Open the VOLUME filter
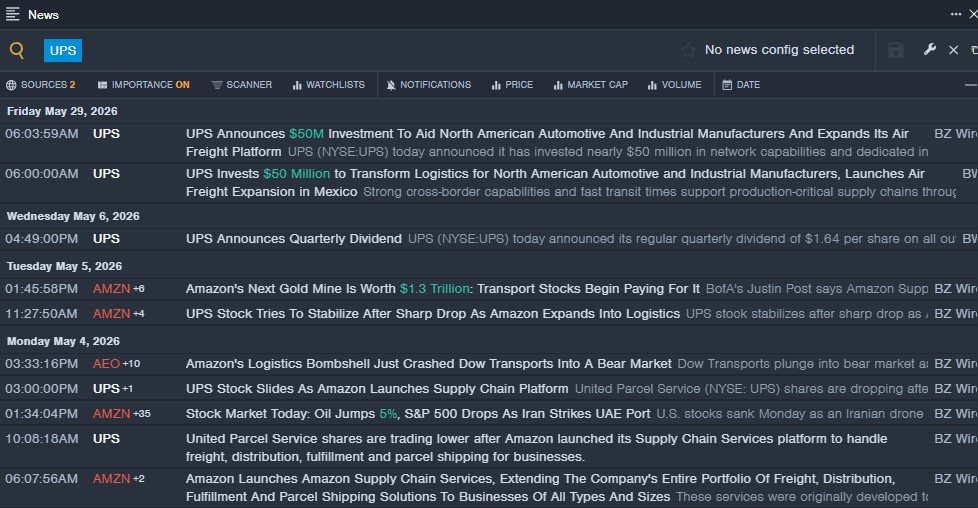978x508 pixels. (674, 85)
